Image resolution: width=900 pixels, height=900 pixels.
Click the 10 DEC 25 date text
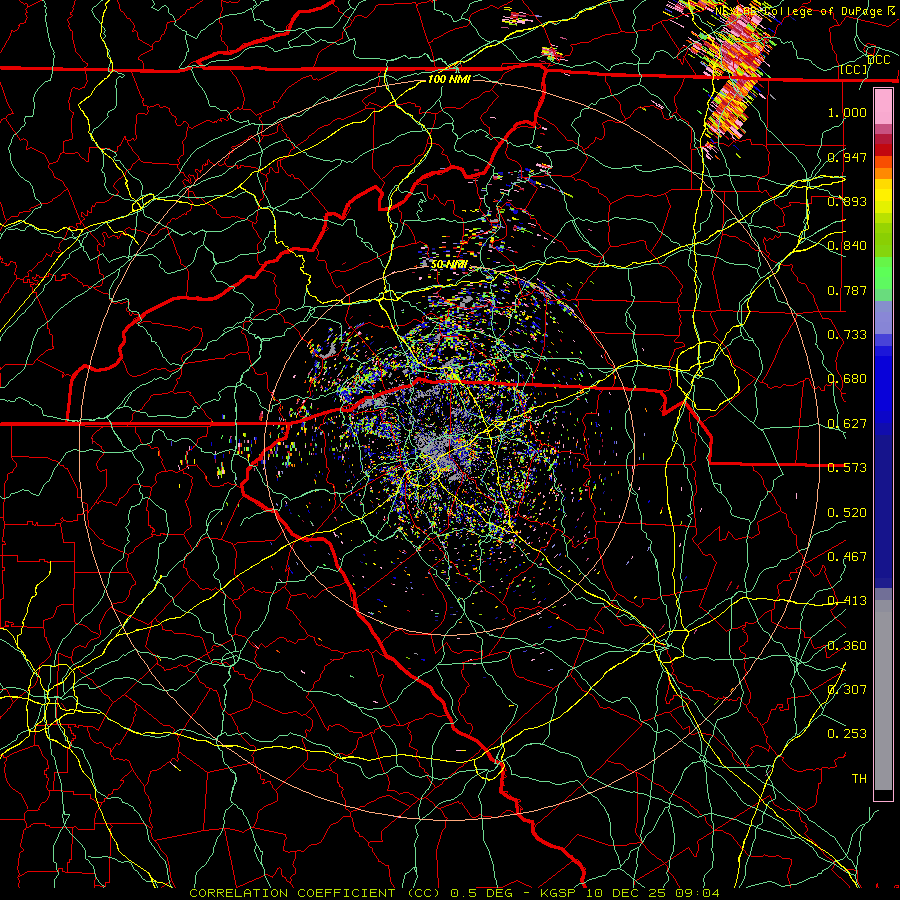coord(626,893)
